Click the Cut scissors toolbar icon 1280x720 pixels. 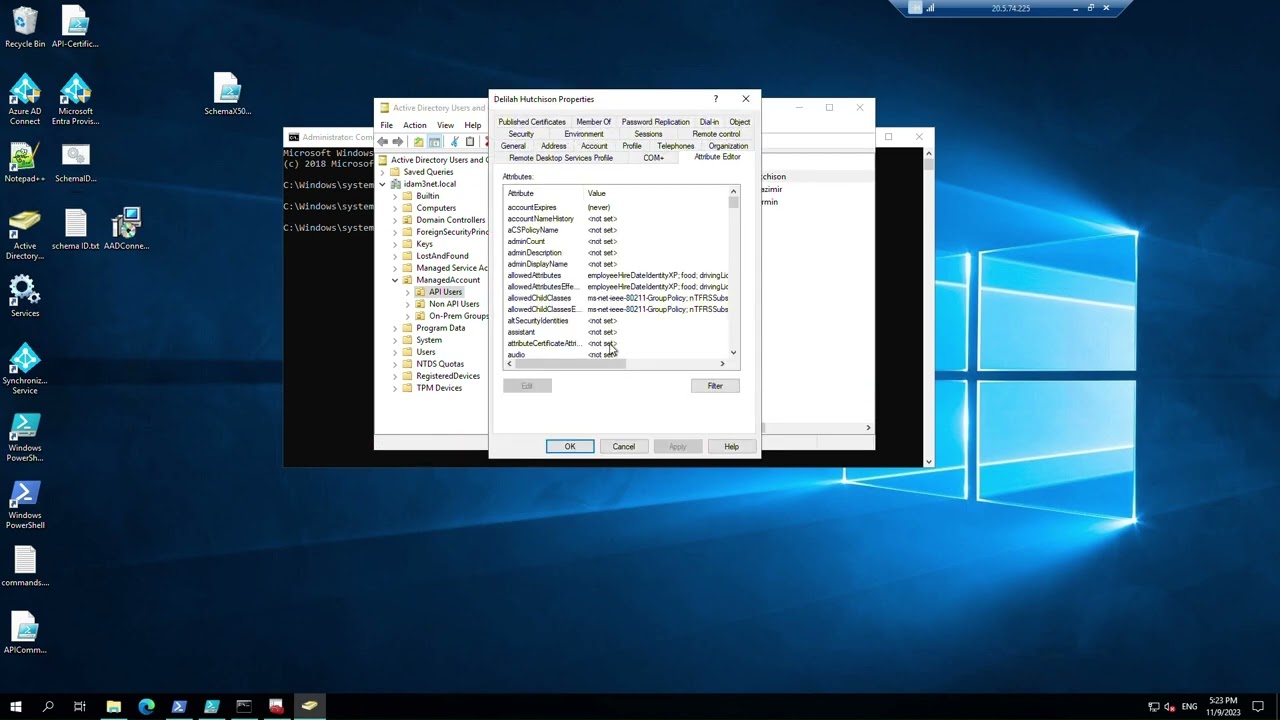[x=454, y=142]
